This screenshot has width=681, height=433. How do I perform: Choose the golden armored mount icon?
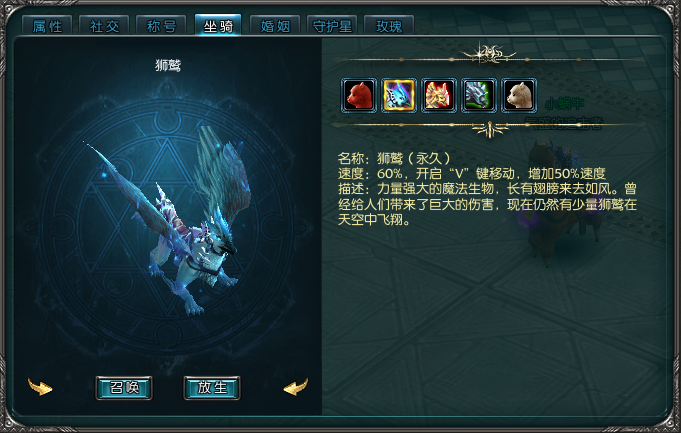pyautogui.click(x=439, y=96)
